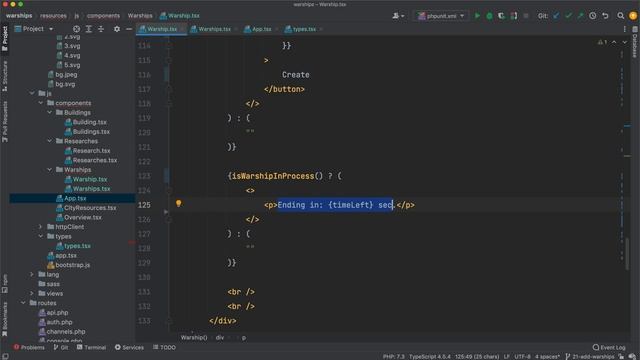The image size is (640, 360).
Task: Click the PHP: 7.3 status entry
Action: click(x=393, y=356)
